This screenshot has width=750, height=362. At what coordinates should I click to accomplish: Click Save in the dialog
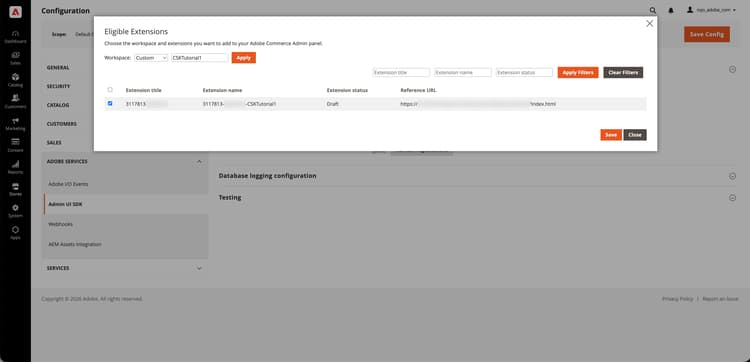[611, 135]
